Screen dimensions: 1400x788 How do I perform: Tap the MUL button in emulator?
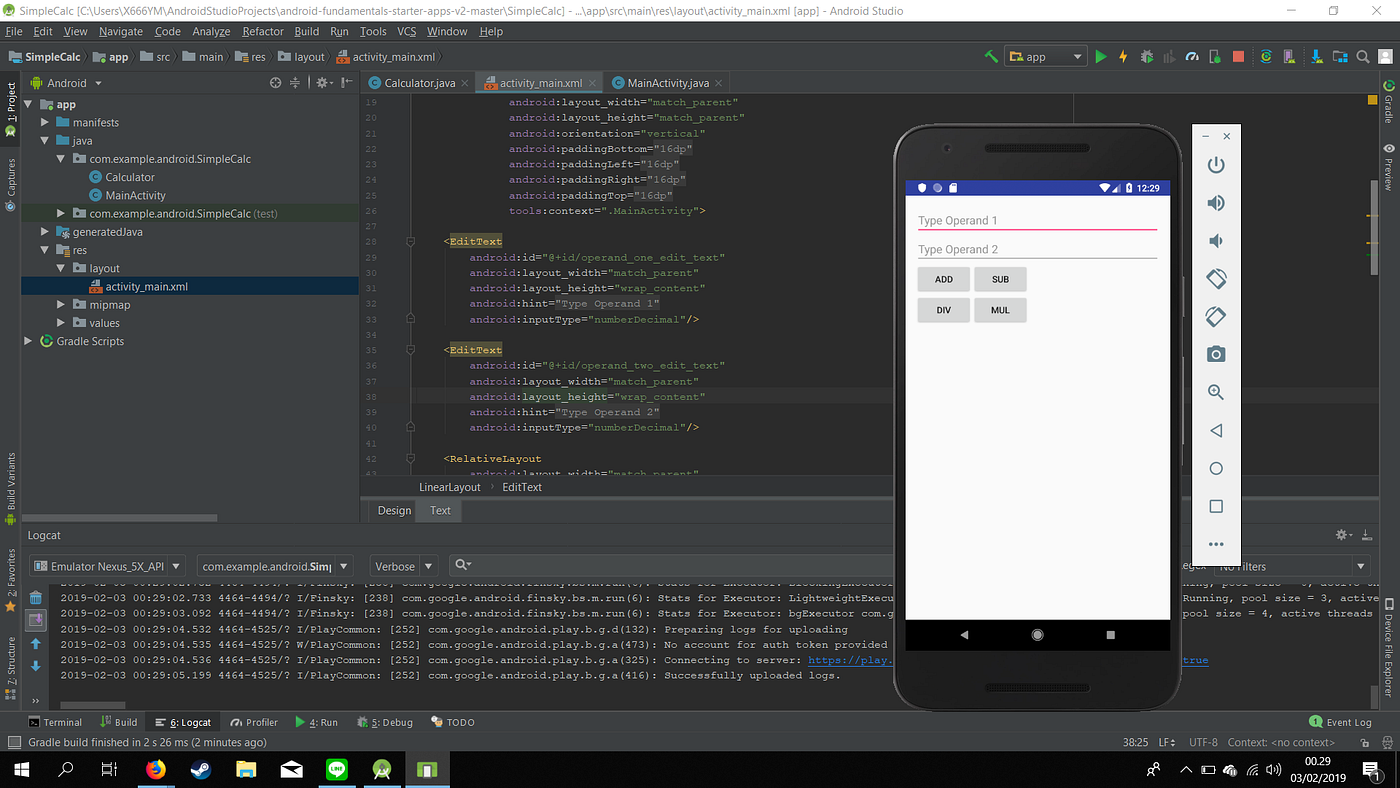click(x=1000, y=310)
